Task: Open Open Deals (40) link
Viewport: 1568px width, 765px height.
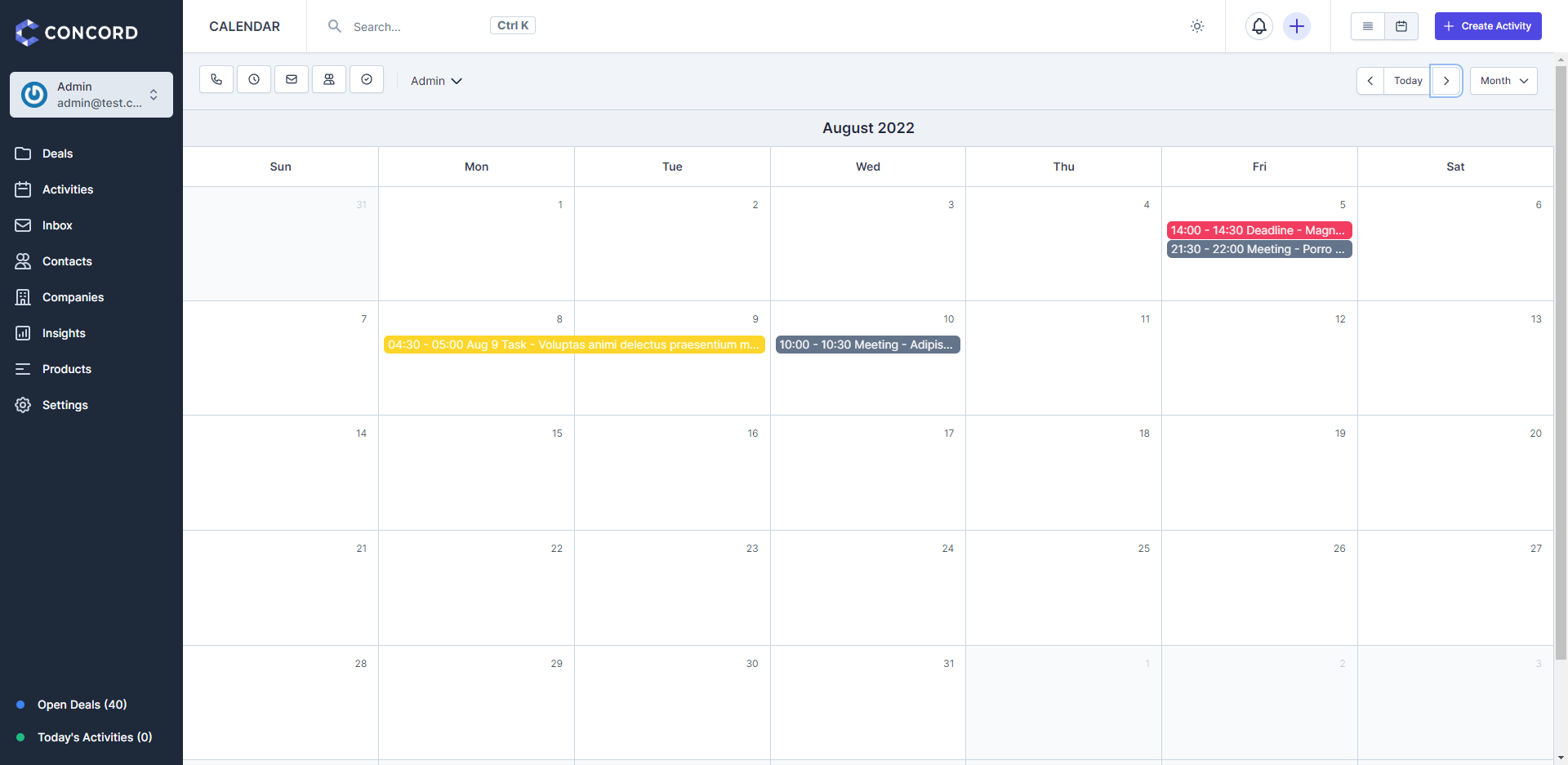Action: pos(82,705)
